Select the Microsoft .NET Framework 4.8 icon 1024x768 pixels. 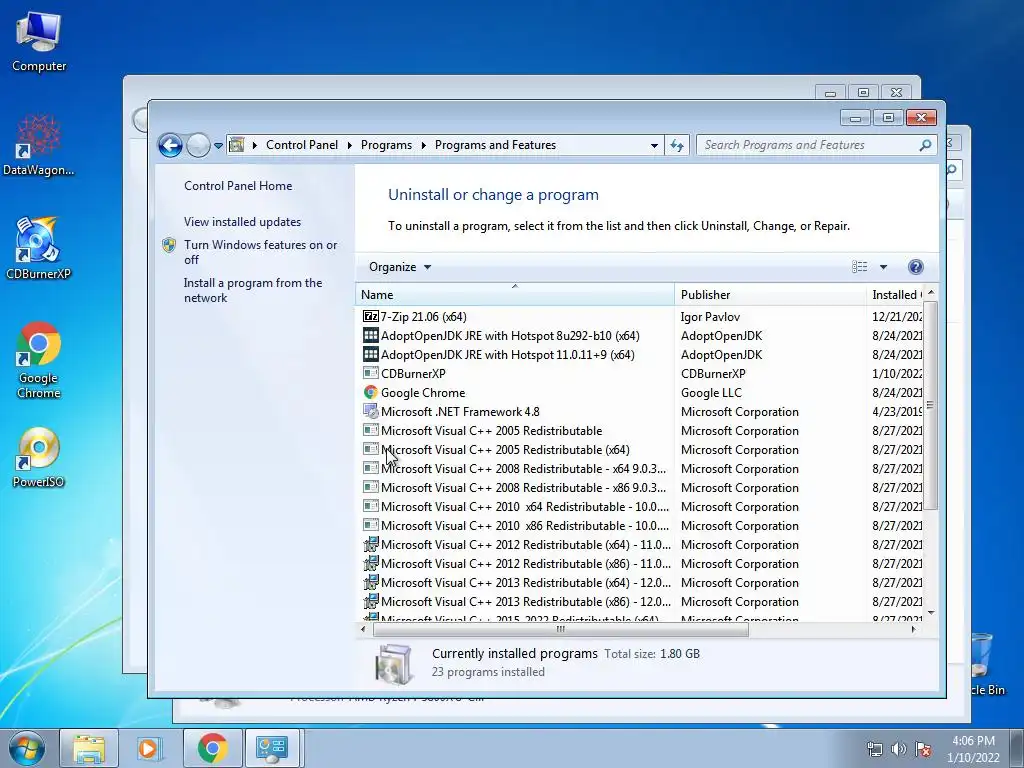370,411
